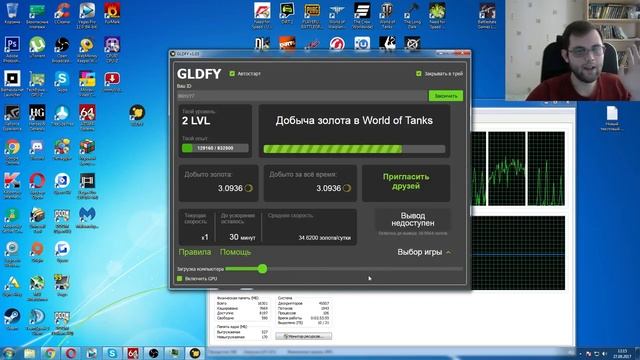Toggle the 'Закрывать в трей' checkbox

tap(418, 73)
